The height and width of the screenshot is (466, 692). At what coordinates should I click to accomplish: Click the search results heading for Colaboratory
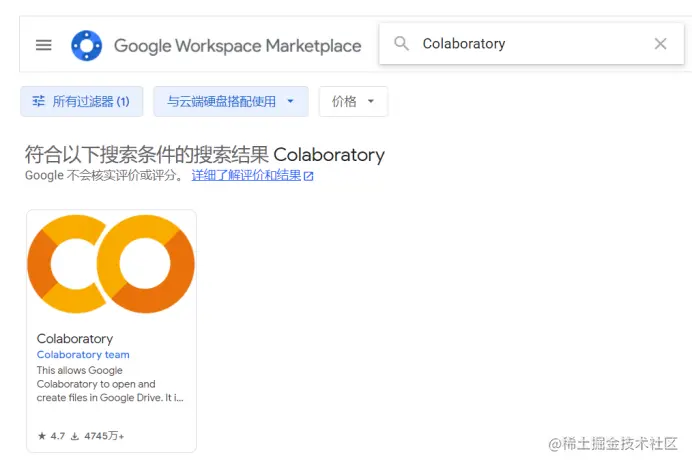tap(205, 155)
